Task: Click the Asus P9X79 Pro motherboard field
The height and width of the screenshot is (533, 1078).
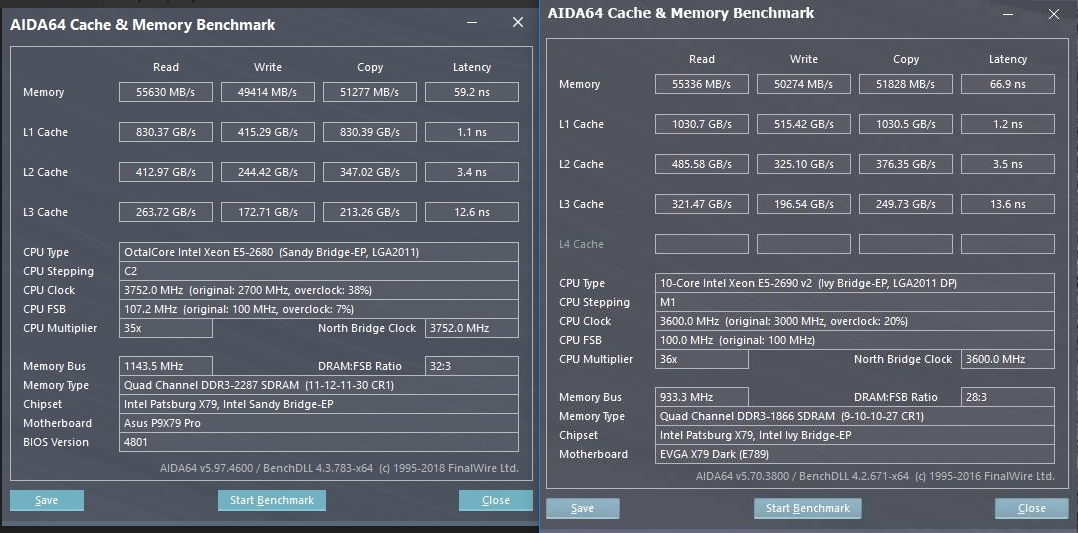Action: coord(318,423)
